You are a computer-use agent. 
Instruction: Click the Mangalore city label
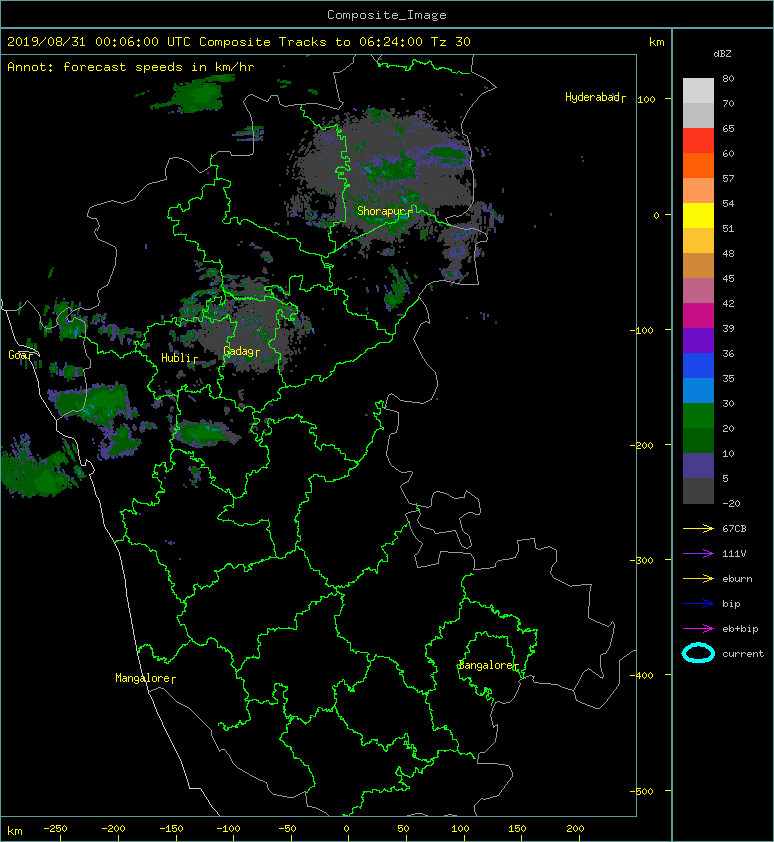146,678
